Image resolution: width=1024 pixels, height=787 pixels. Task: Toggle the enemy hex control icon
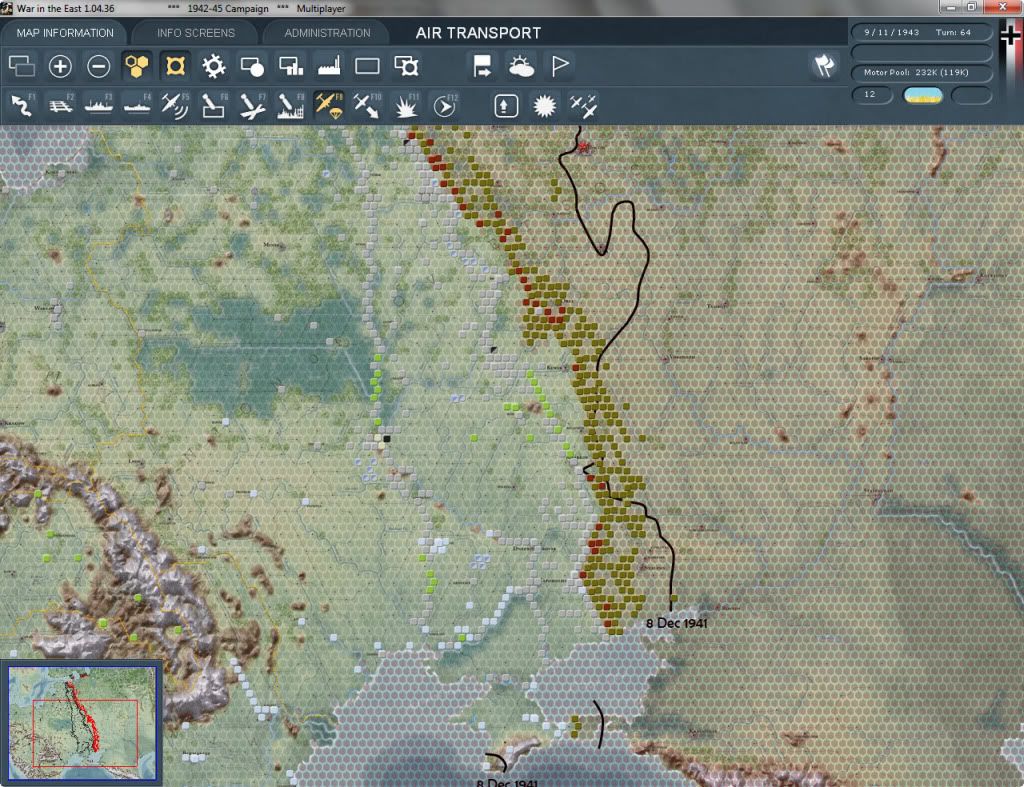[x=175, y=66]
